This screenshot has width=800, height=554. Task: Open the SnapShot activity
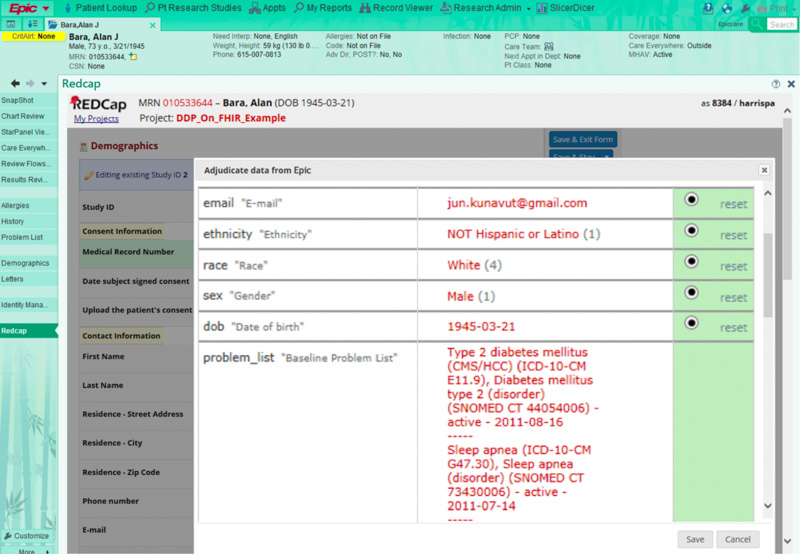29,100
